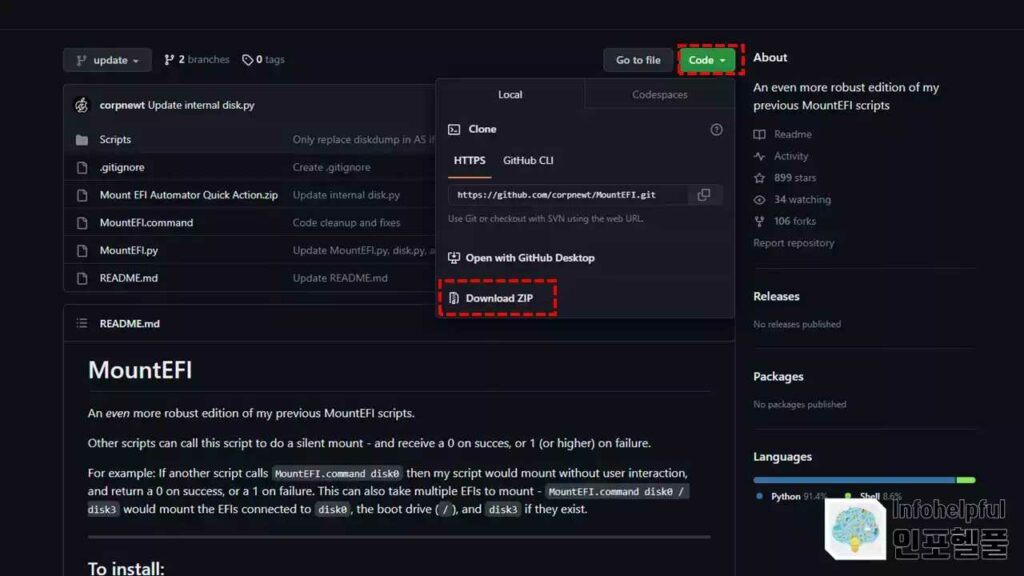Click the watching eye icon
1024x576 pixels.
[760, 200]
